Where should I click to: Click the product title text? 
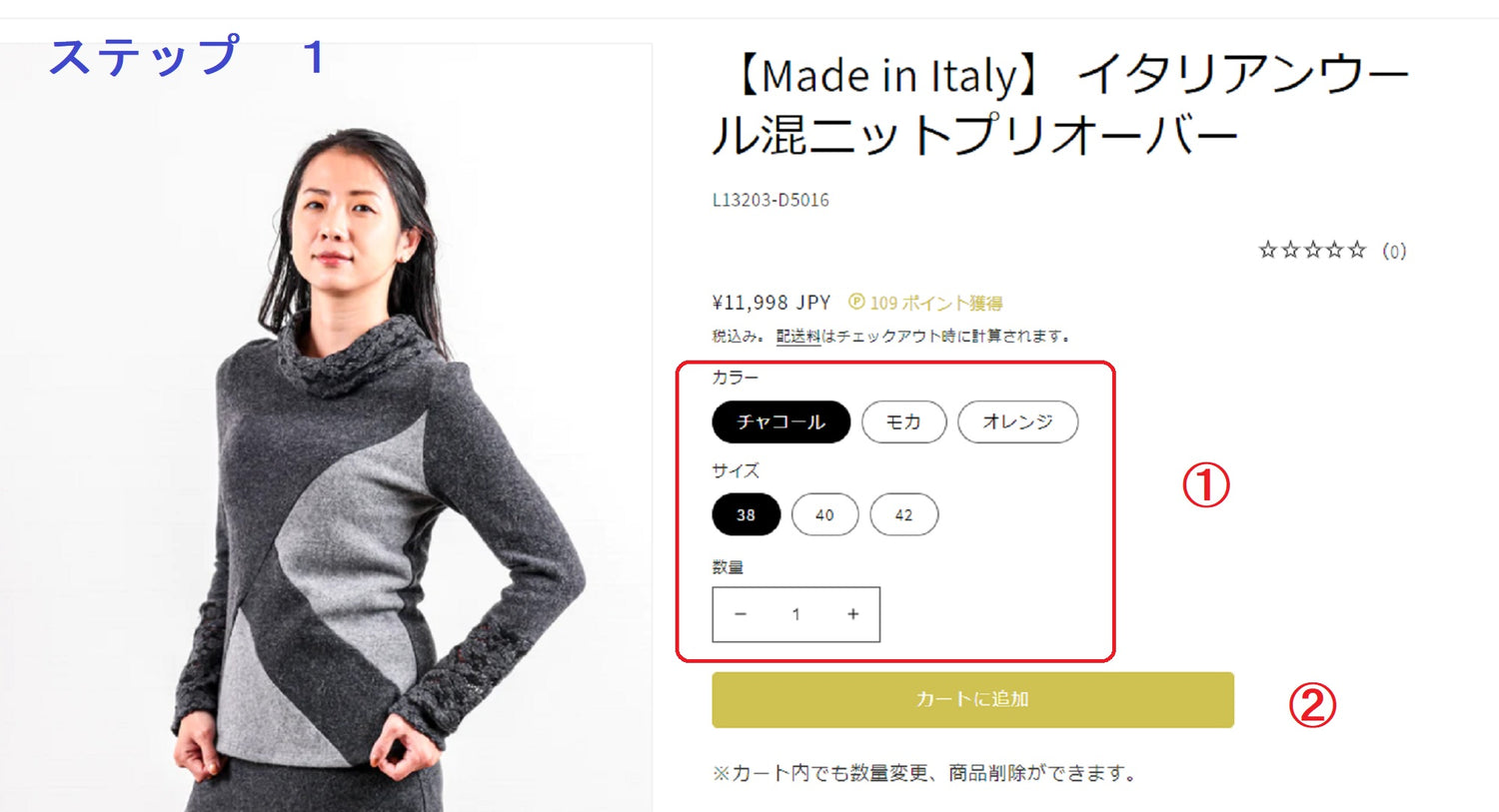click(1059, 105)
